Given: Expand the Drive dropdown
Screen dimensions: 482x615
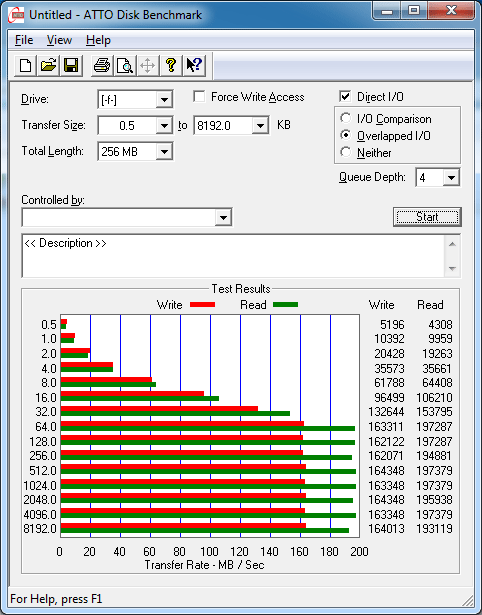Looking at the screenshot, I should 164,100.
